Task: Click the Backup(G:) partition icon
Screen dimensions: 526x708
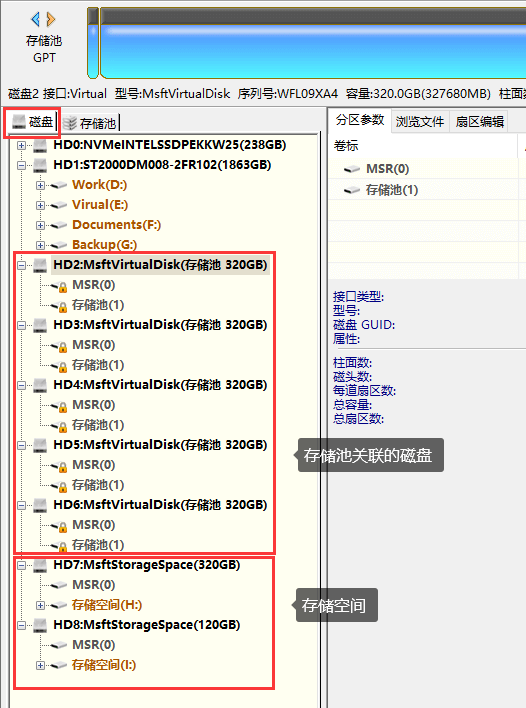Action: click(x=59, y=245)
